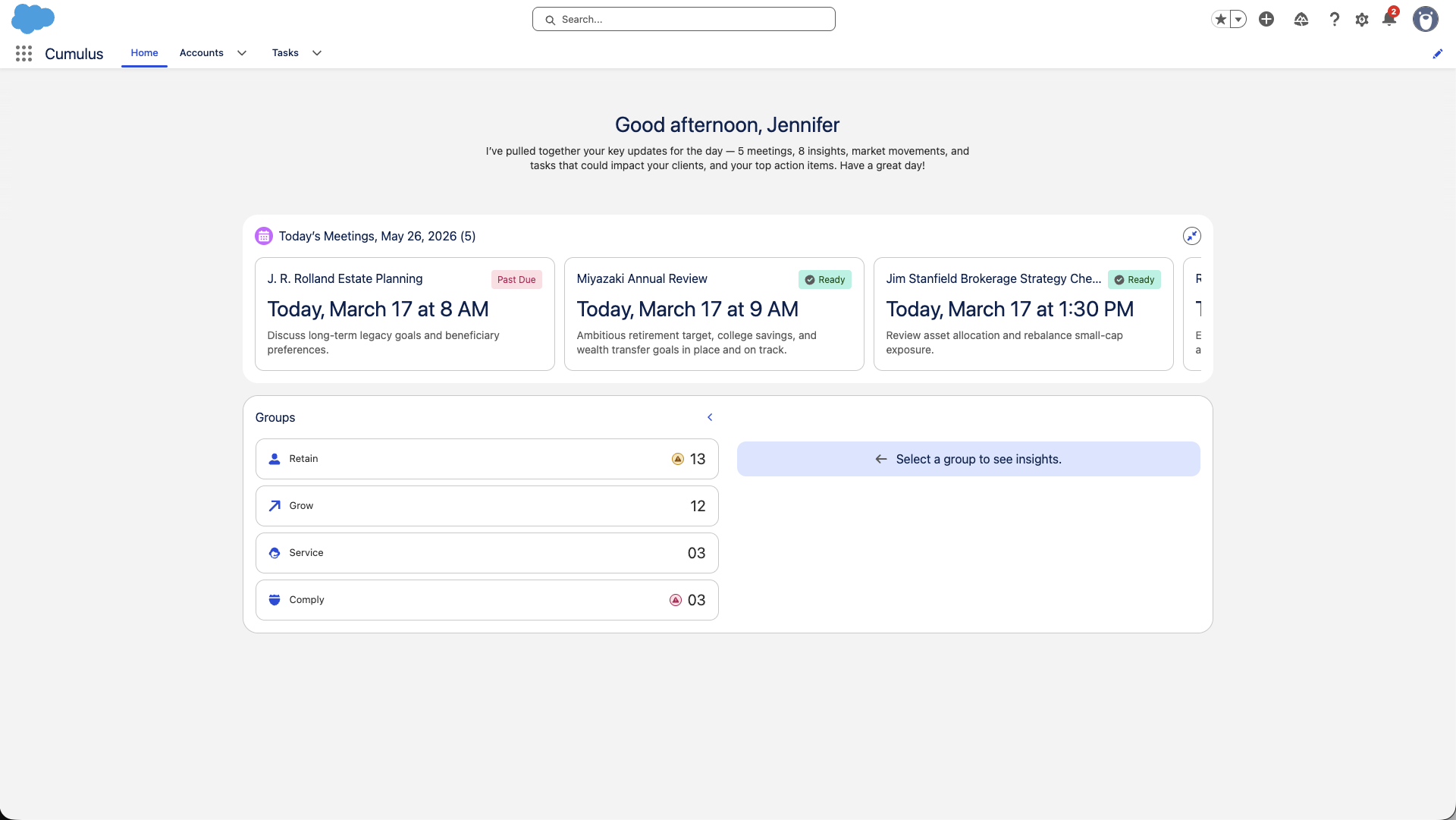Switch to the Home tab
This screenshot has height=820, width=1456.
point(144,52)
